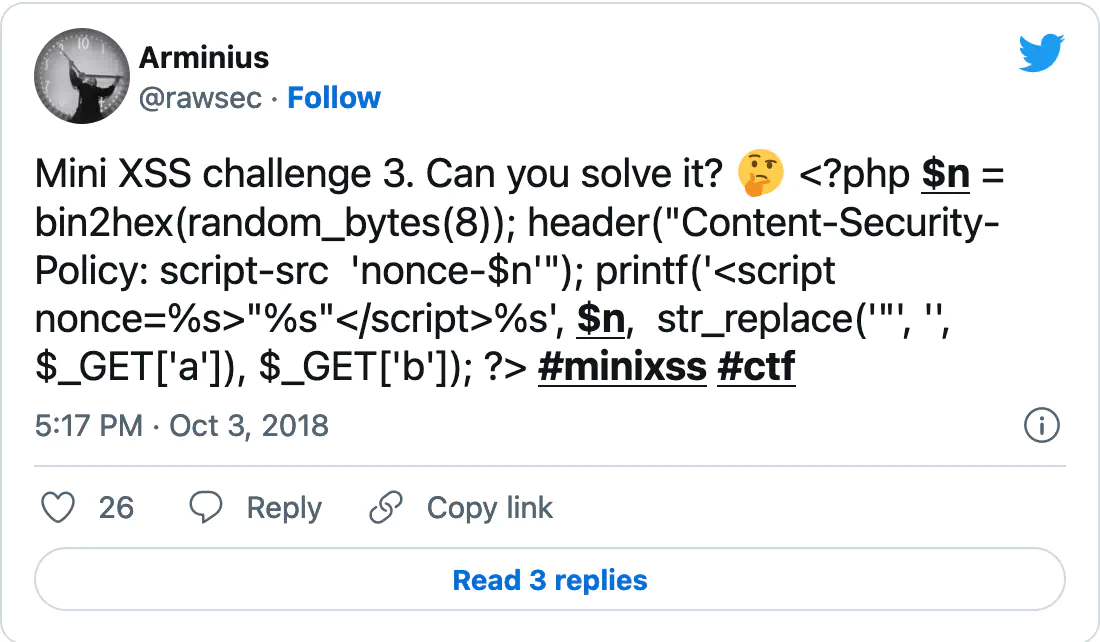Screen dimensions: 1100x642
Task: Like the tweet with heart icon
Action: click(x=58, y=507)
